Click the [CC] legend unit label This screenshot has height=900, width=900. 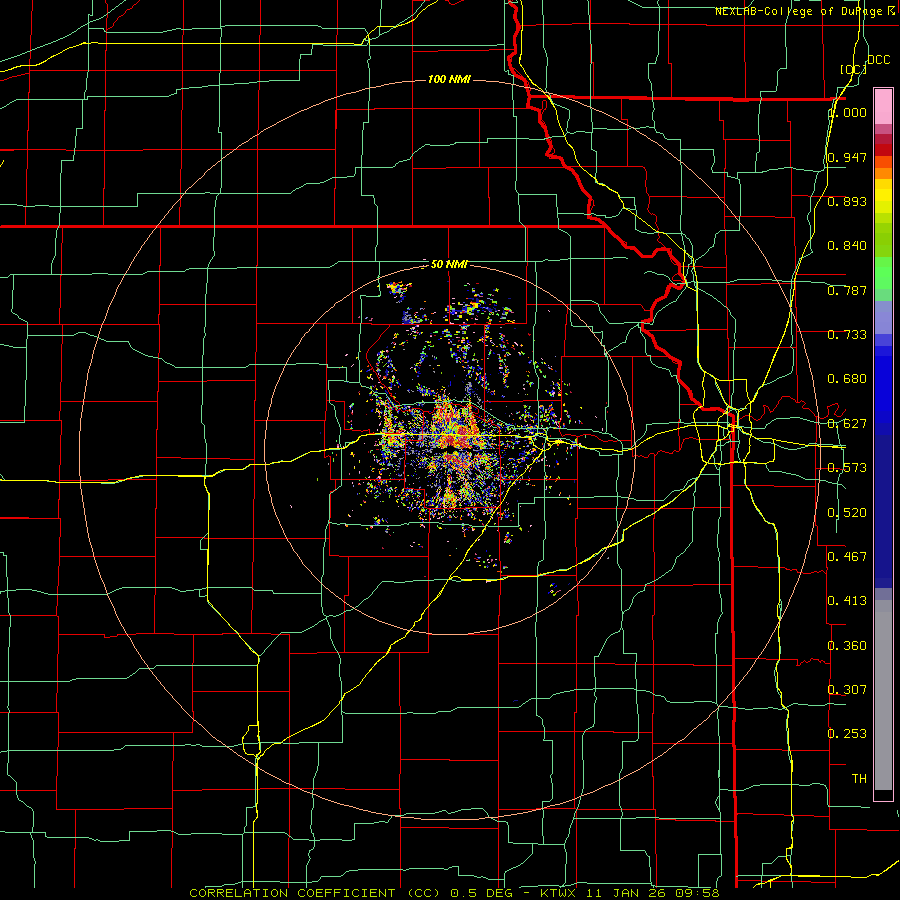click(x=853, y=69)
